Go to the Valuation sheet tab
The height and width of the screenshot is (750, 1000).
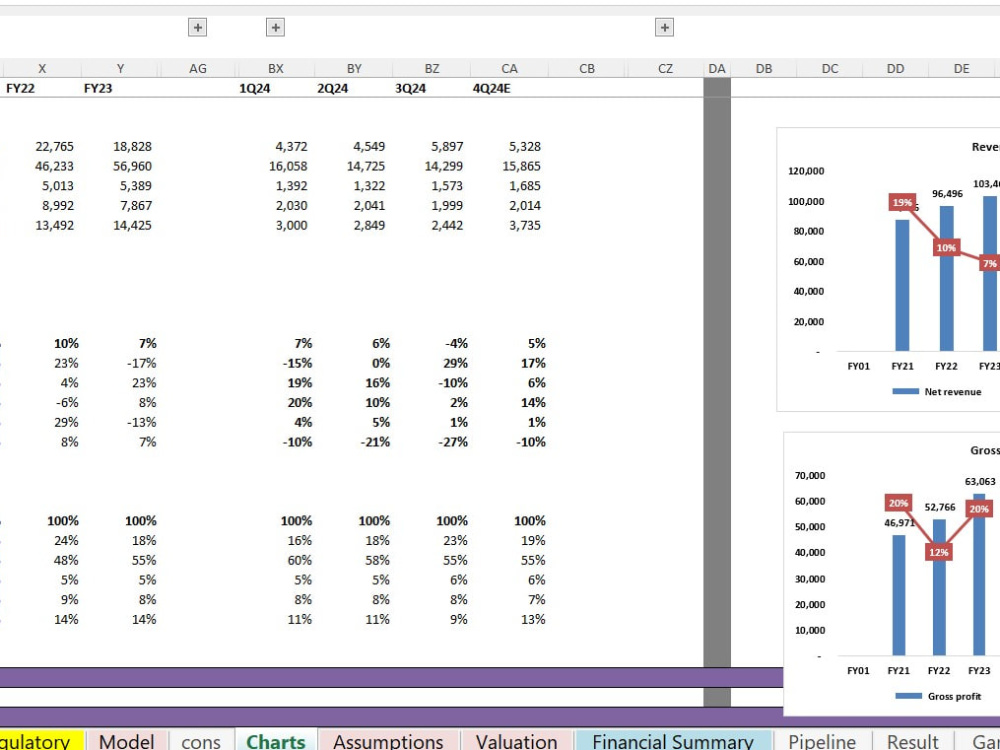point(517,740)
